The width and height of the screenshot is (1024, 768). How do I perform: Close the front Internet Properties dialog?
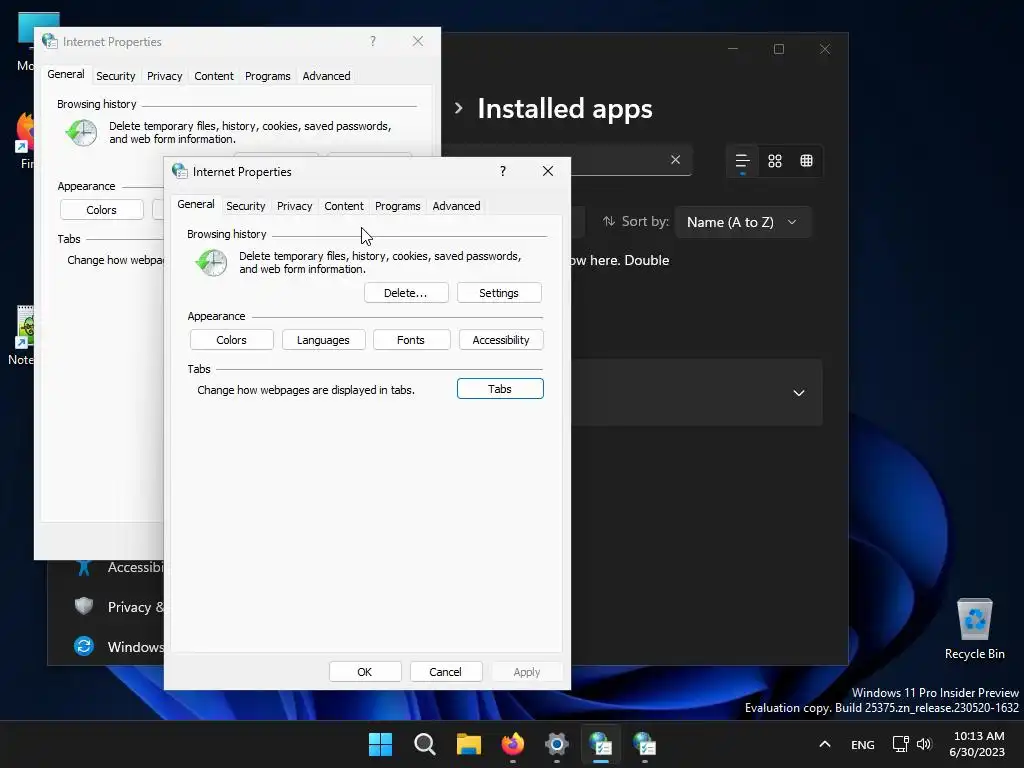[548, 171]
